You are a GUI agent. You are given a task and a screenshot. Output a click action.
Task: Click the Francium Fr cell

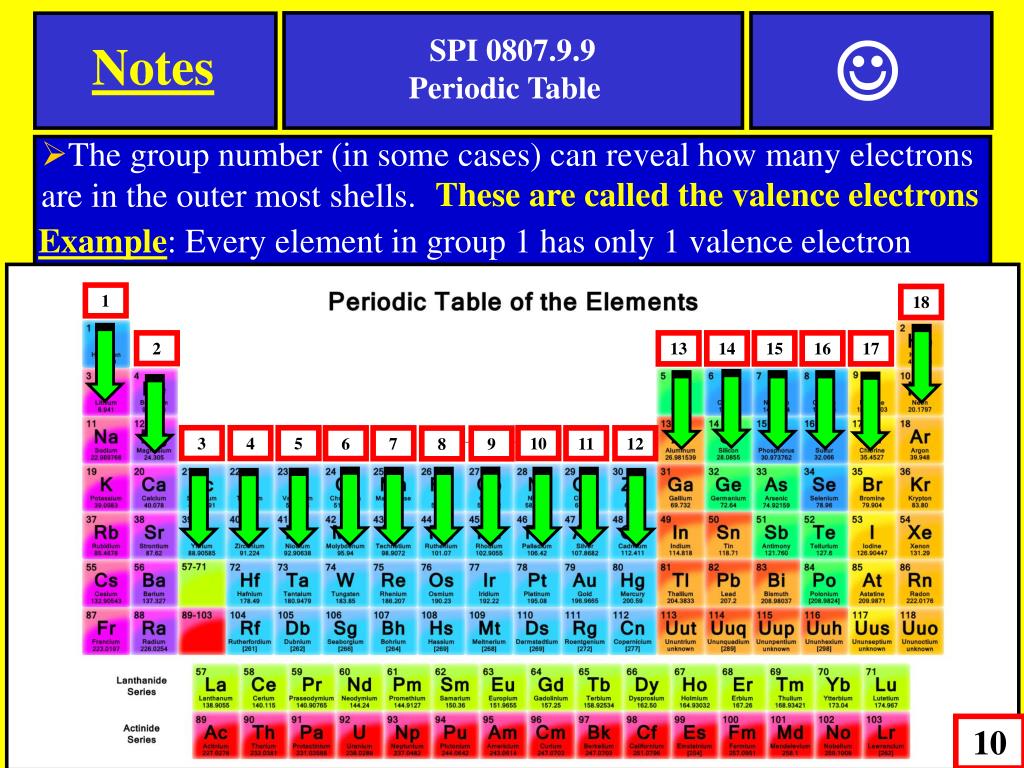click(106, 632)
